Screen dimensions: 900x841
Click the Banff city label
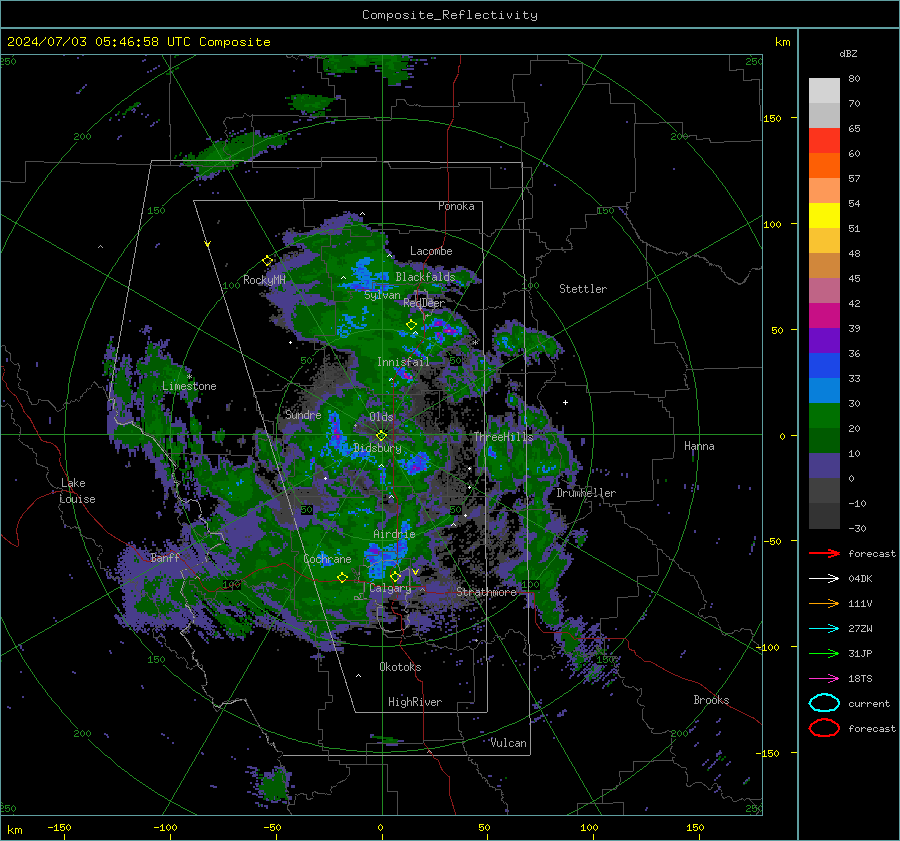click(x=165, y=557)
